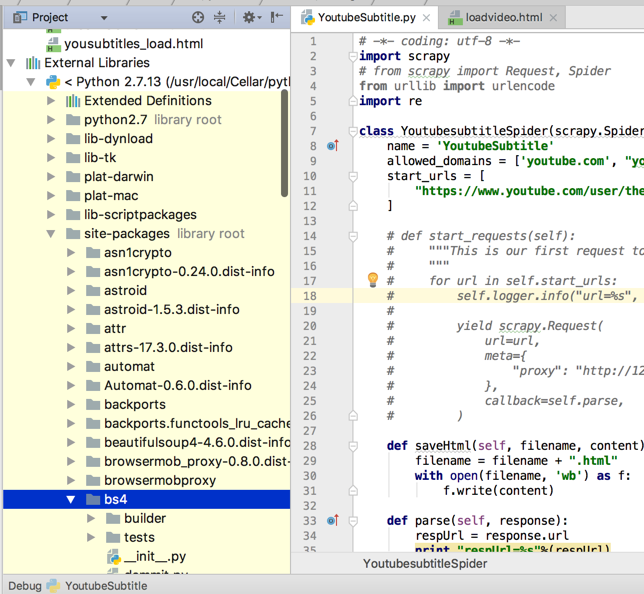Click the __init__.py Python file icon
The width and height of the screenshot is (644, 594).
tap(113, 556)
